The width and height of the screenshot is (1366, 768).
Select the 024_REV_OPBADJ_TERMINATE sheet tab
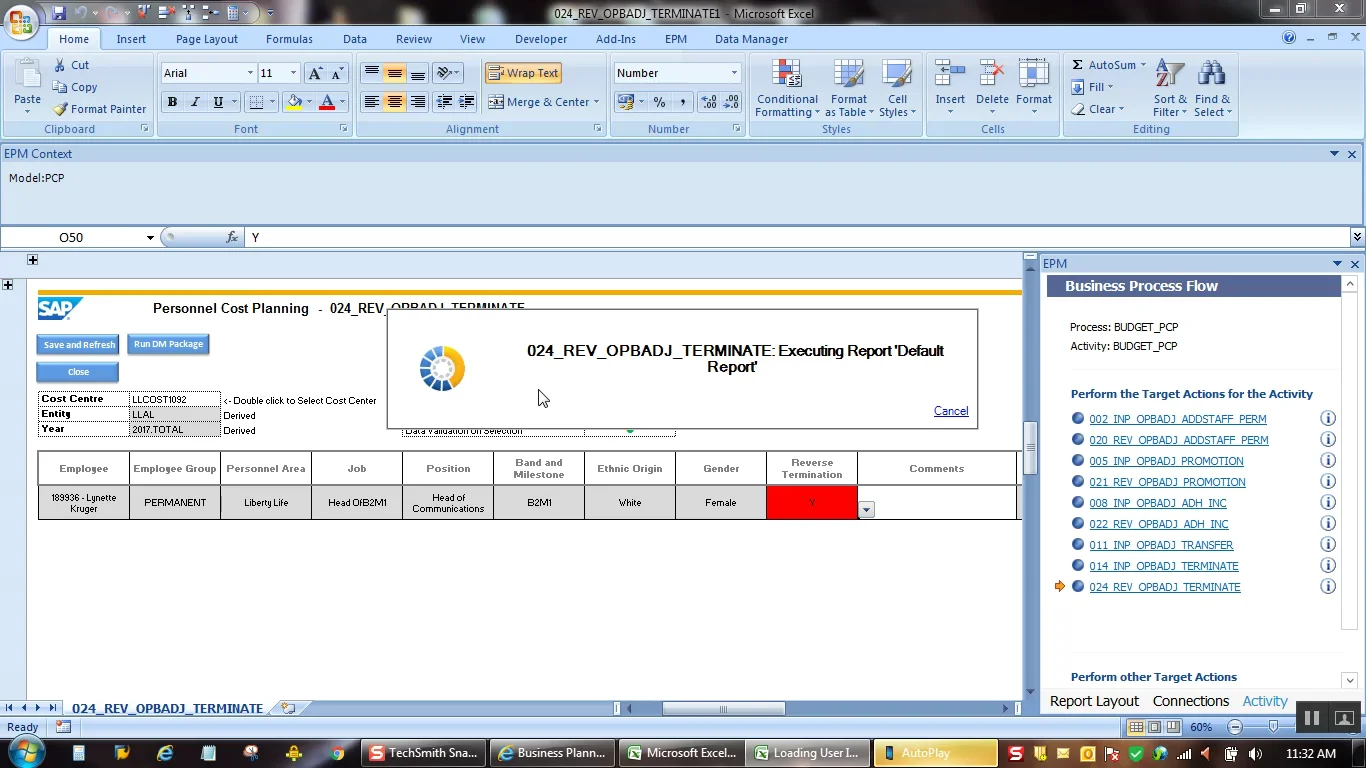point(167,708)
